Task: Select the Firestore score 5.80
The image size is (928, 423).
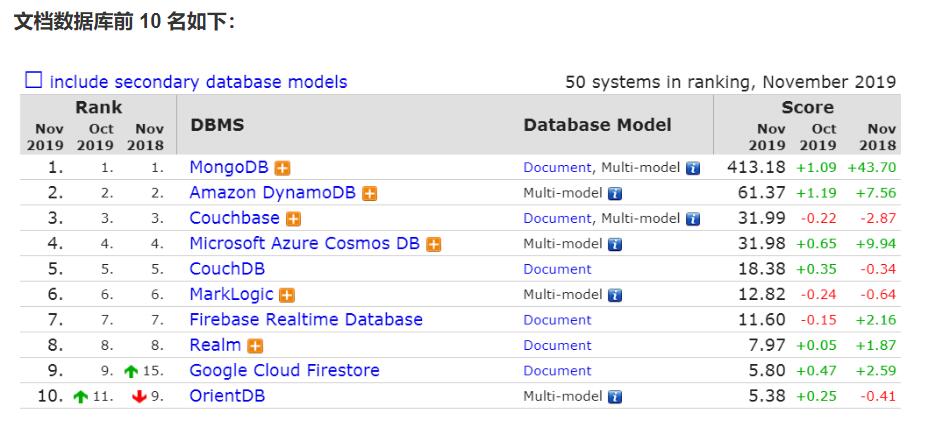Action: pos(767,371)
